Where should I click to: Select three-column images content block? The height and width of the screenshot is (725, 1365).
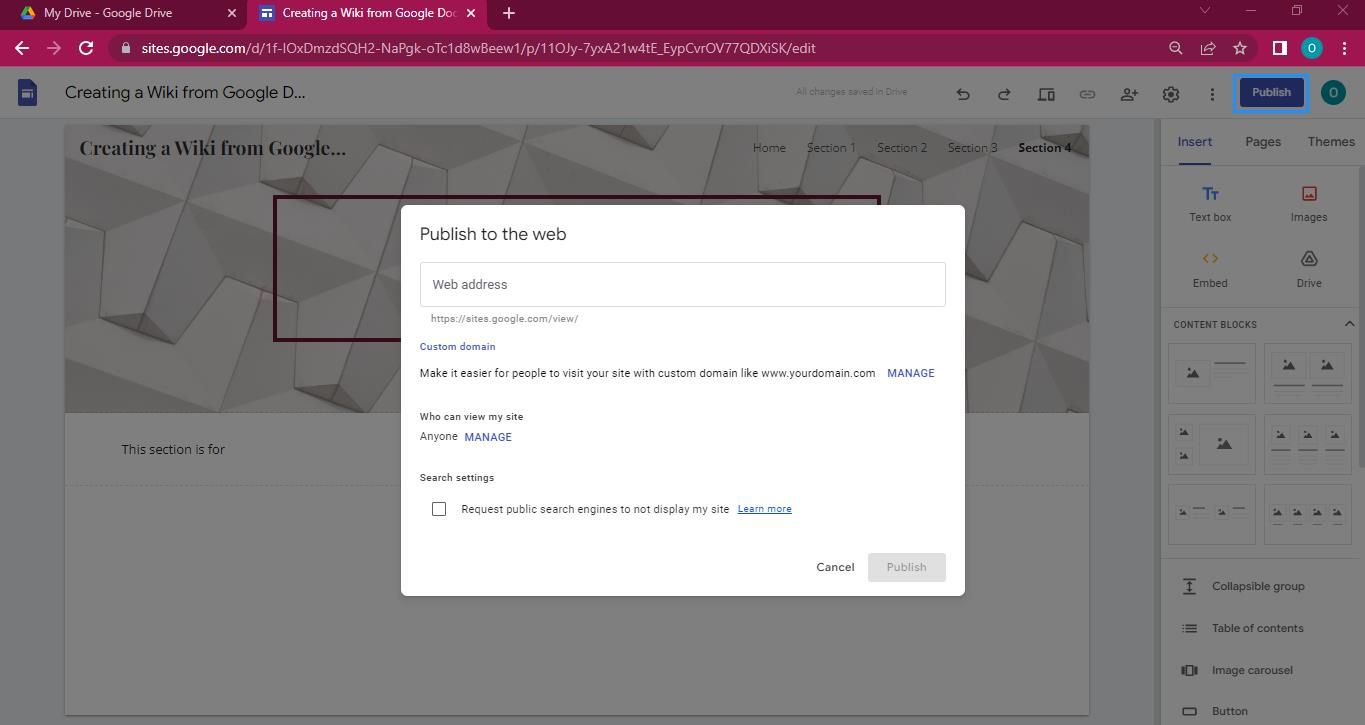[1308, 444]
